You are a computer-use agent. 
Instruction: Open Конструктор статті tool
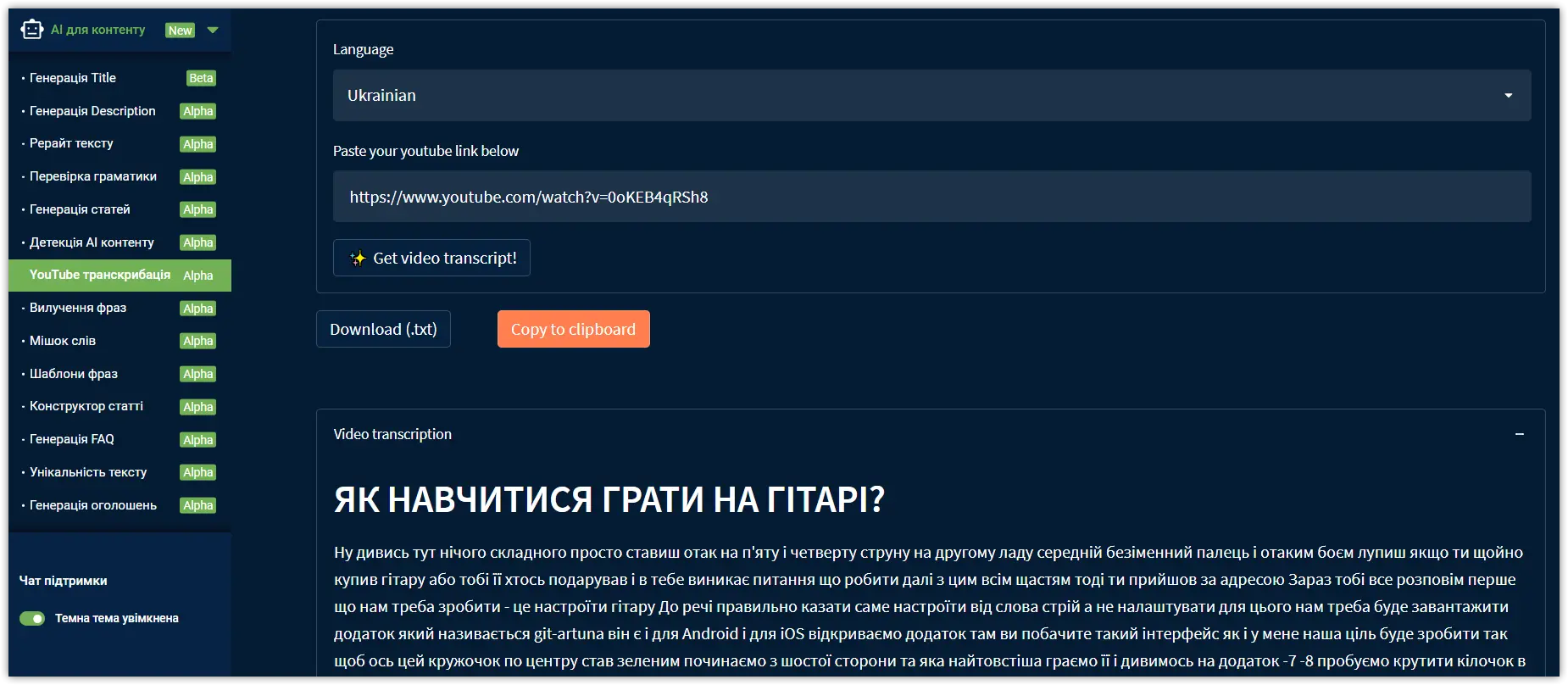(86, 406)
